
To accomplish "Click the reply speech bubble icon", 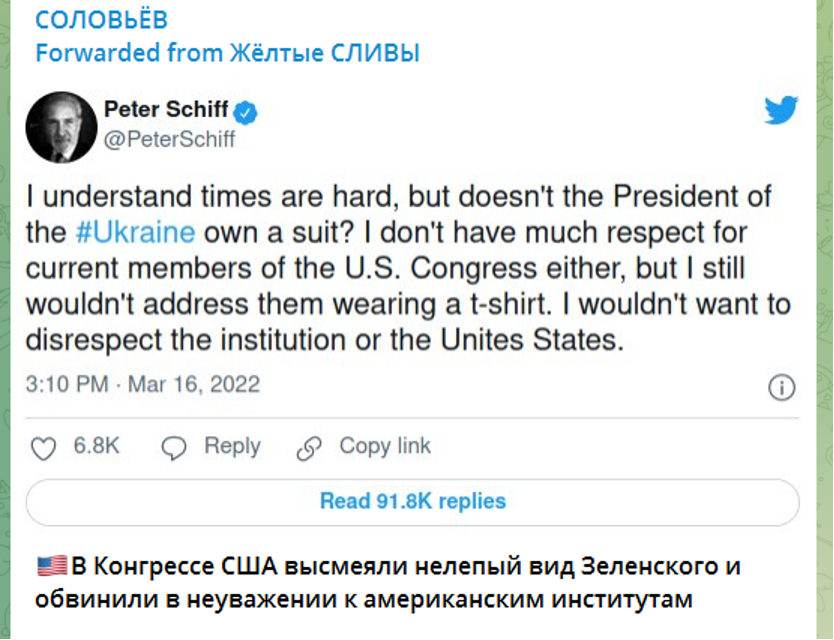I will click(x=173, y=448).
